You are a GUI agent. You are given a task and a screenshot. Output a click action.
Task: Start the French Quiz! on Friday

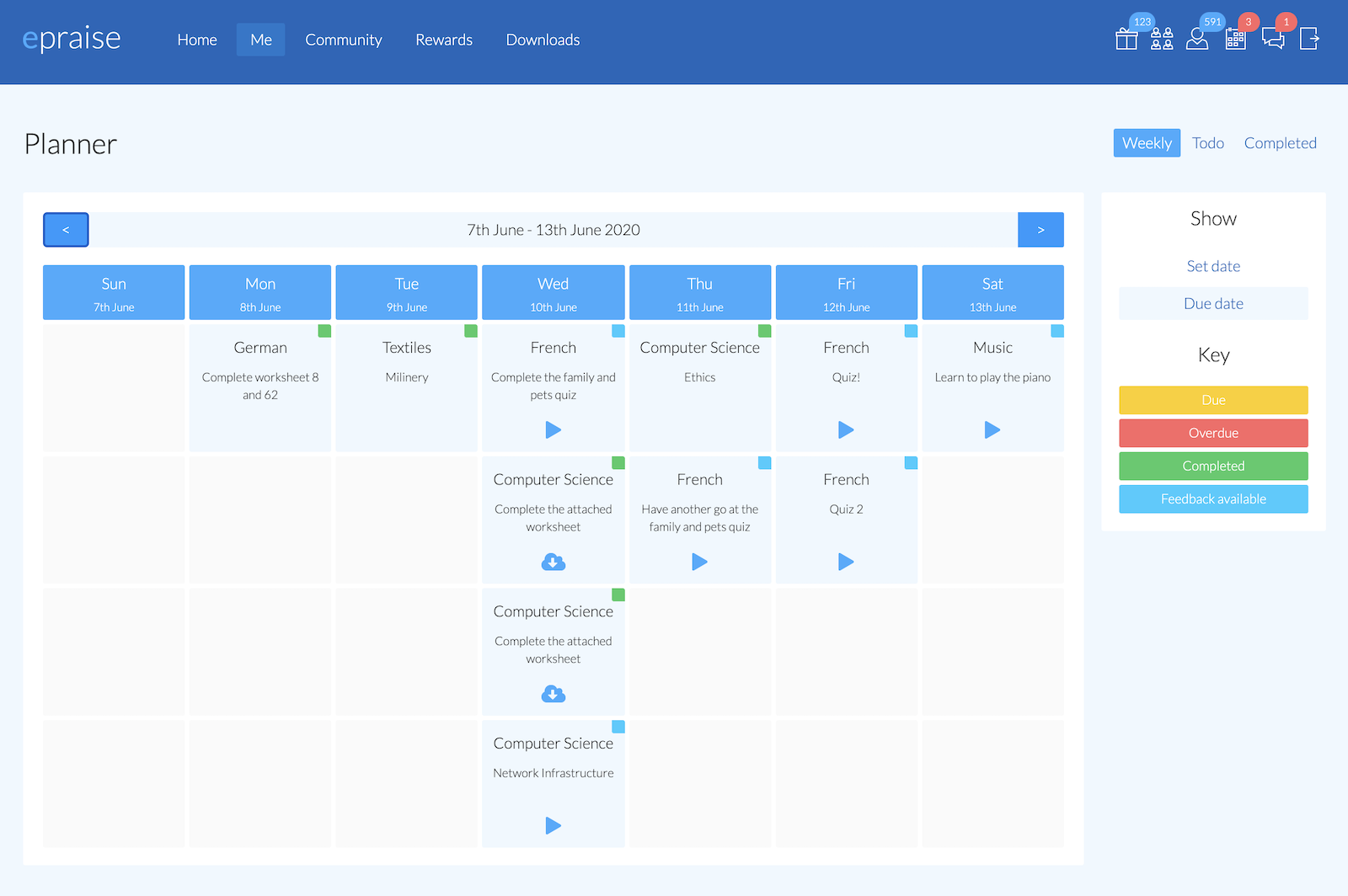click(x=846, y=429)
